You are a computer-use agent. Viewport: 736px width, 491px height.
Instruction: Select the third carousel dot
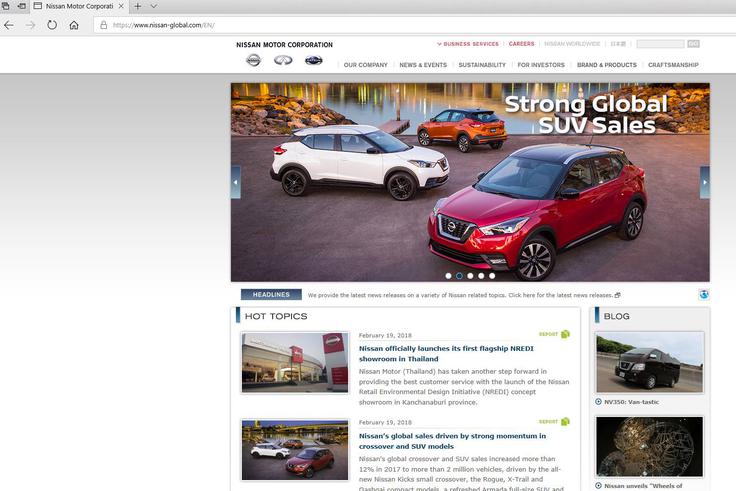(470, 276)
